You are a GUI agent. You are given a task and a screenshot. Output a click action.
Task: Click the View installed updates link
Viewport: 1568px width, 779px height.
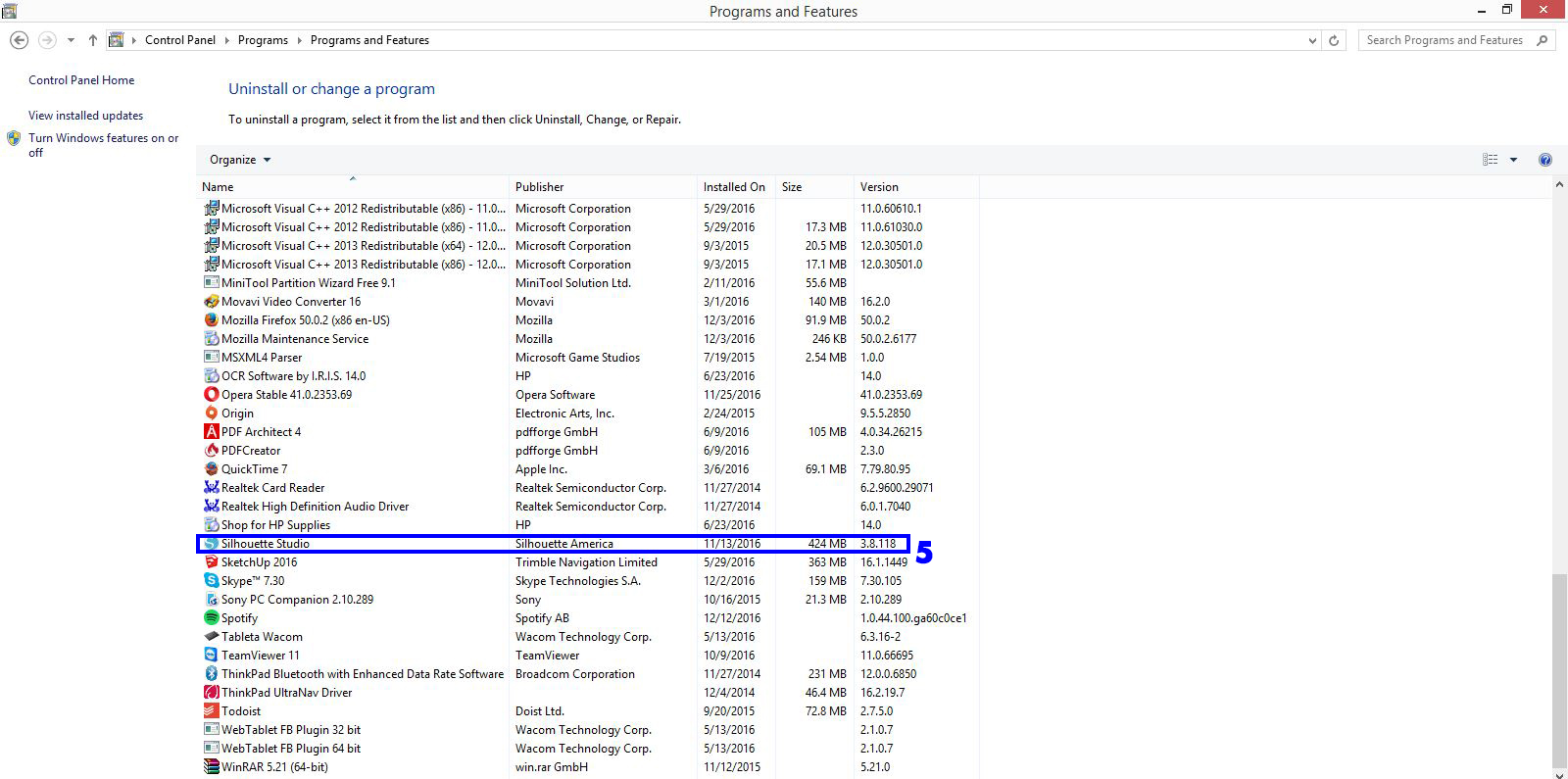pyautogui.click(x=85, y=116)
